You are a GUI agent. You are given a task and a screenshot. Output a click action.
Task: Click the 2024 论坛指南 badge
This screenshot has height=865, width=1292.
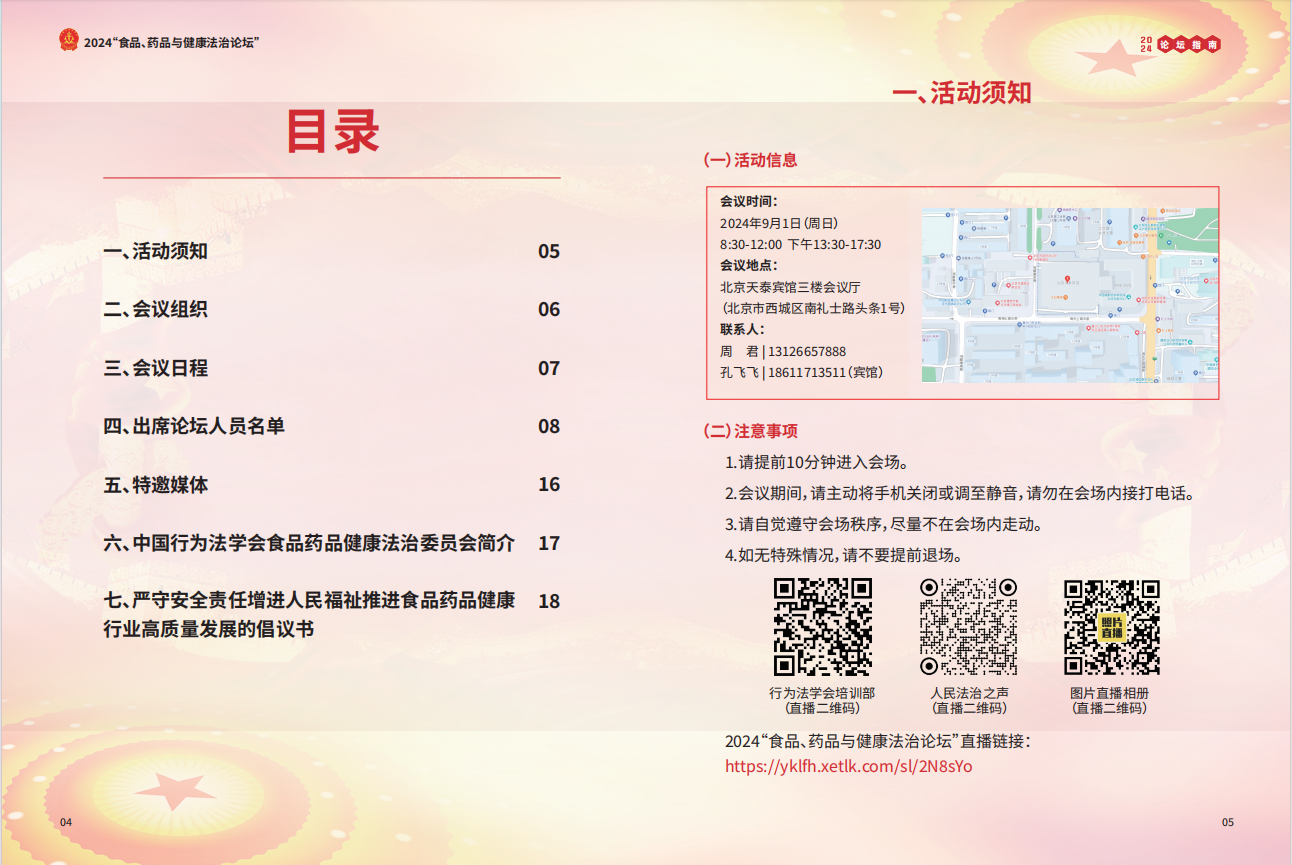coord(1181,45)
